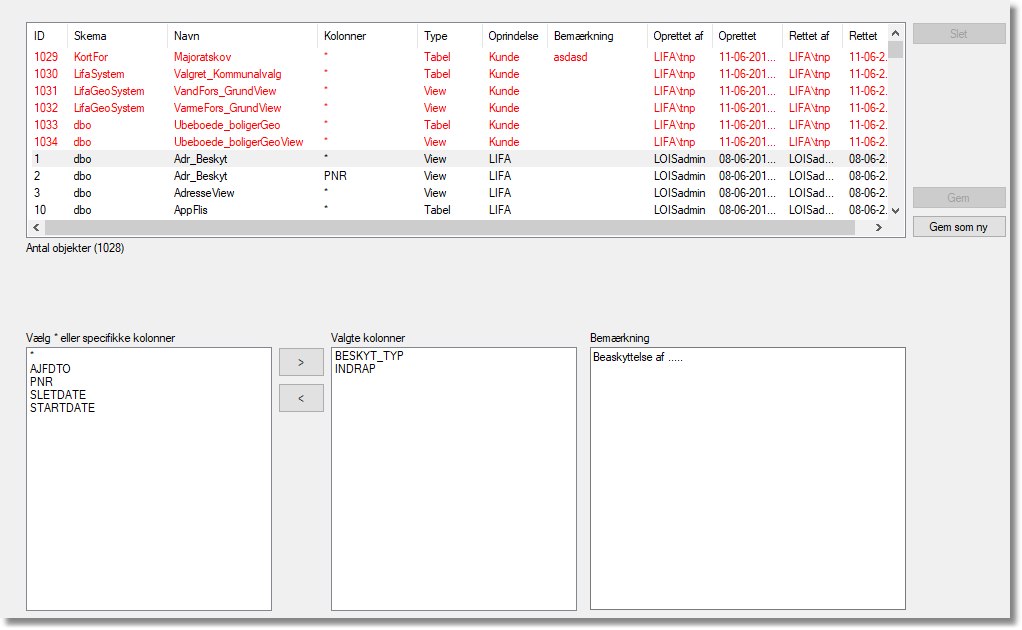This screenshot has height=630, width=1022.
Task: Click the 'Gem' button
Action: tap(958, 198)
